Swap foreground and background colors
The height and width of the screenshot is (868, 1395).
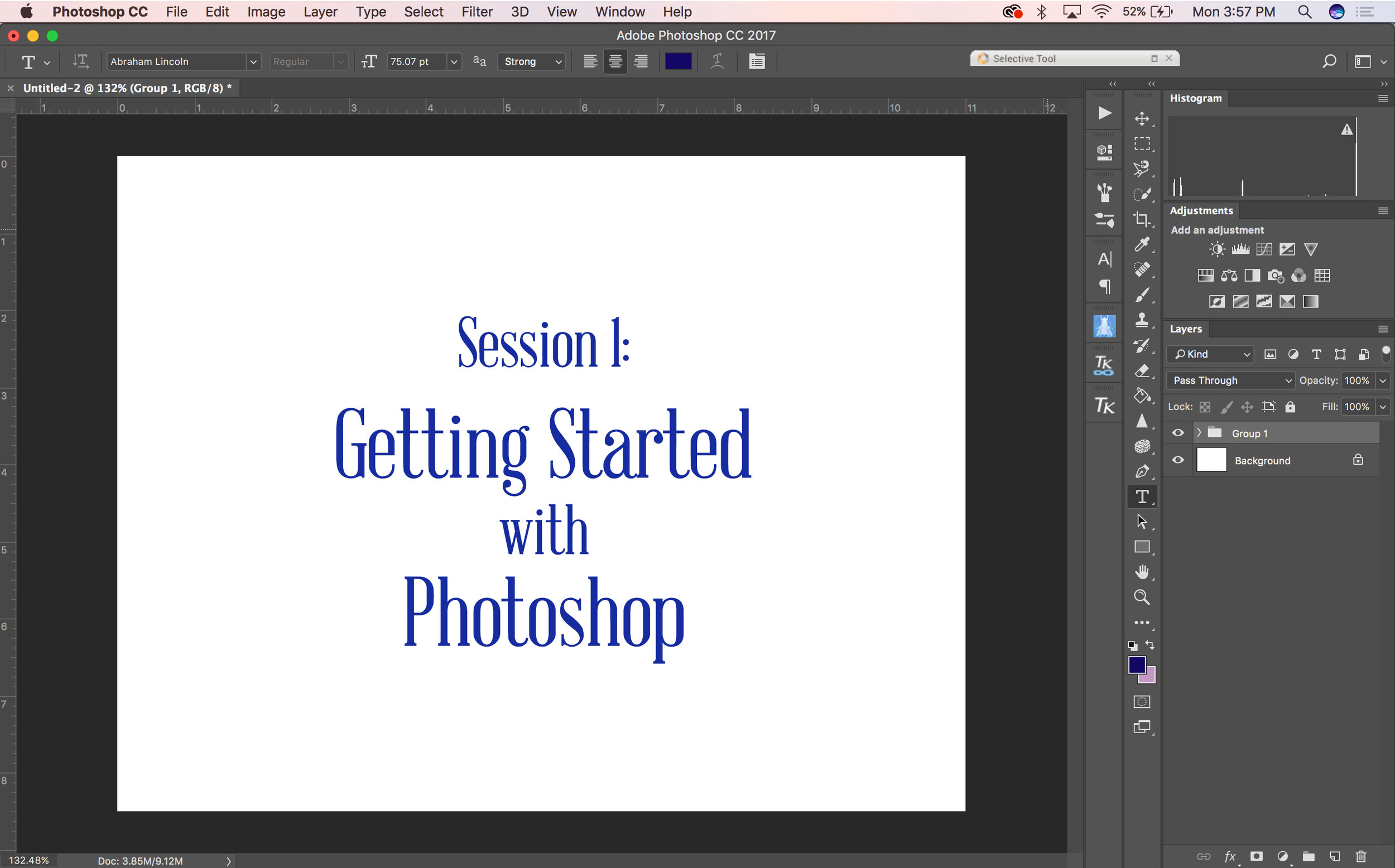(1150, 645)
